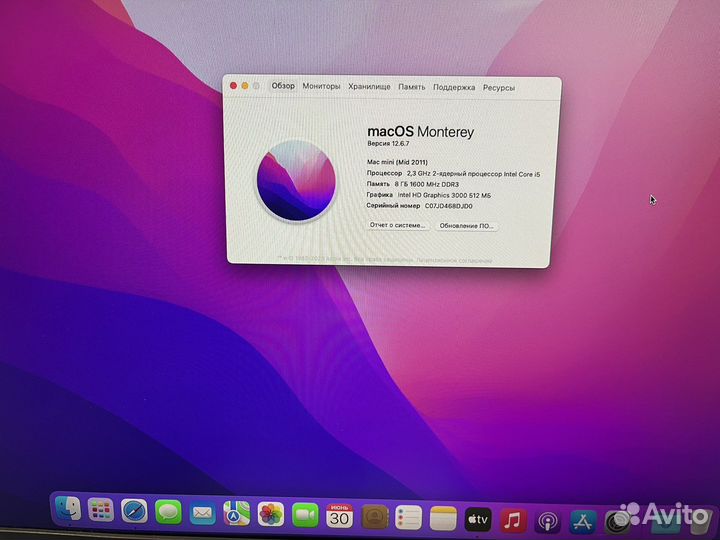The image size is (720, 540).
Task: Close the About This Mac window
Action: point(233,85)
